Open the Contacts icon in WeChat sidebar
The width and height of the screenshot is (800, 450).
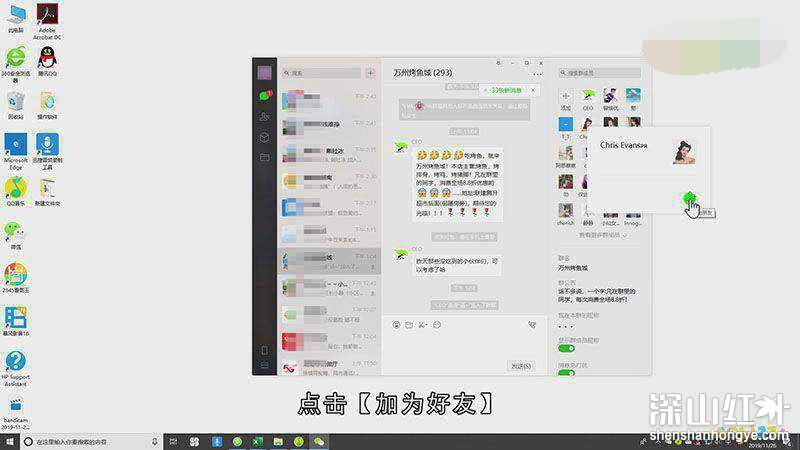tap(265, 116)
